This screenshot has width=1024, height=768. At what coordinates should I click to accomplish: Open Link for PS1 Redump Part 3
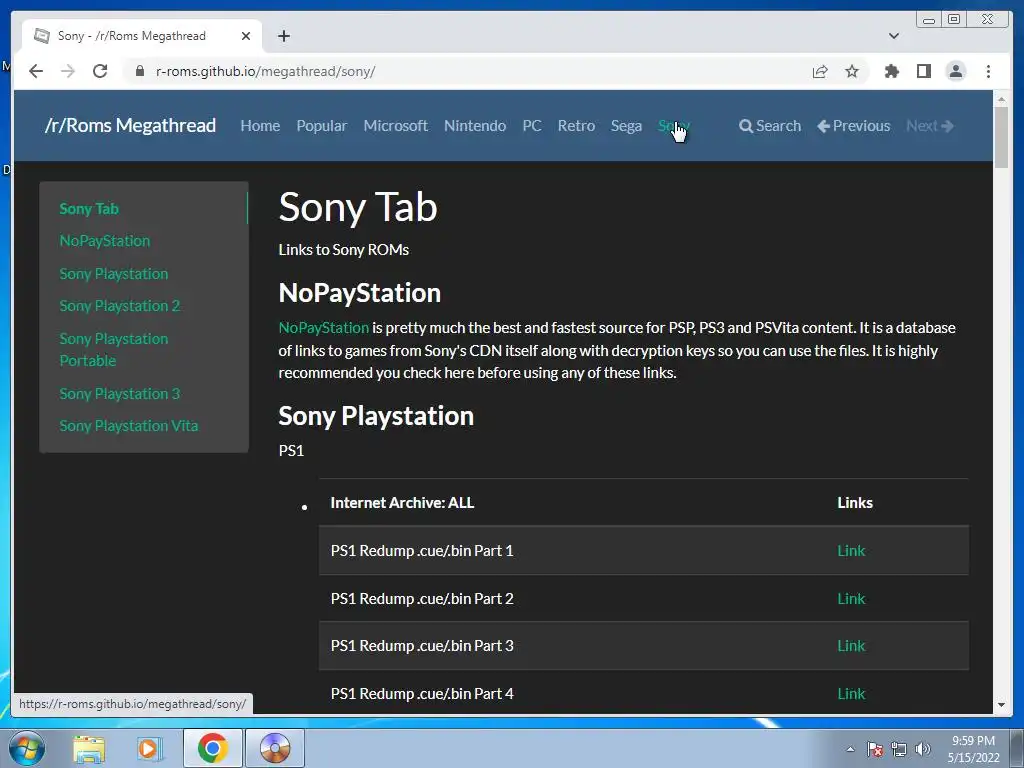pos(851,646)
